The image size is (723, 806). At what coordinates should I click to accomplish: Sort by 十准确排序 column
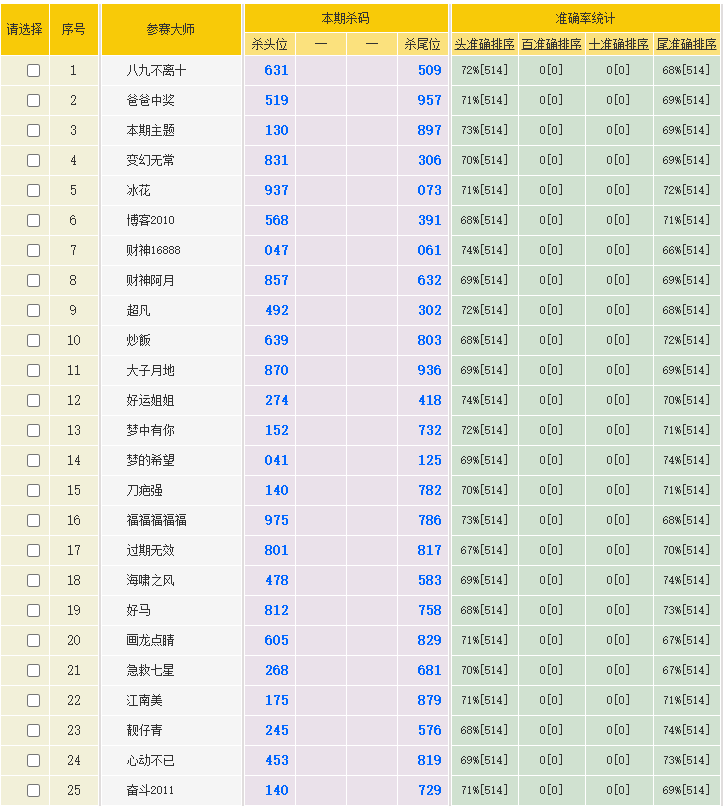coord(619,45)
